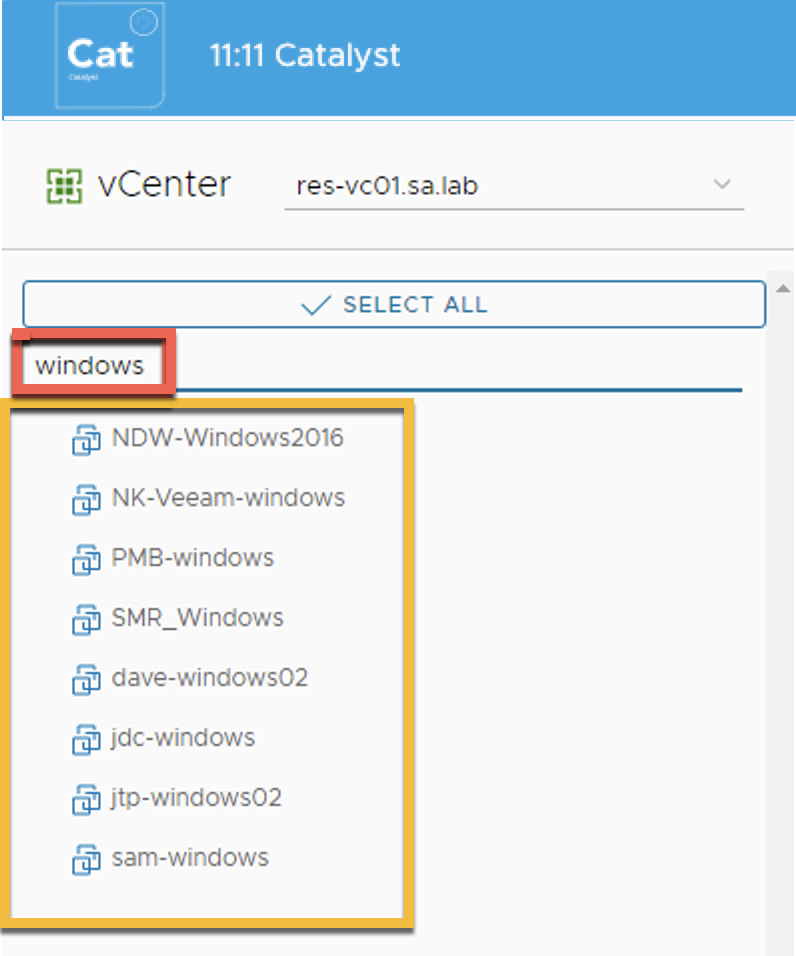Screen dimensions: 796x956
Task: Choose the NK-Veeam-windows entry
Action: (x=228, y=498)
